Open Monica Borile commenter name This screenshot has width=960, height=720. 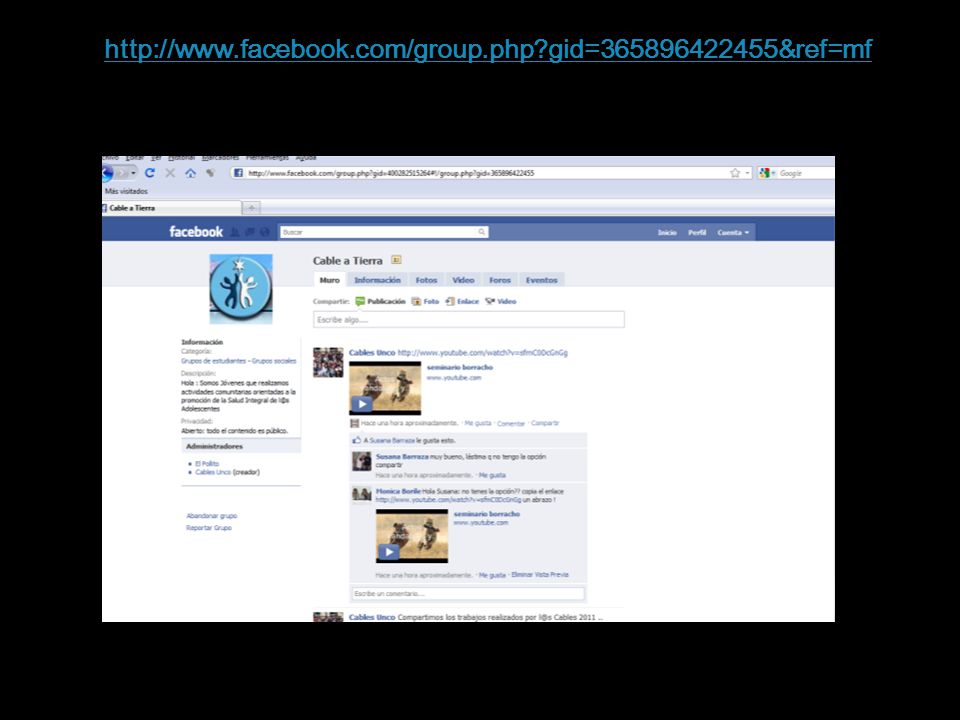pyautogui.click(x=398, y=491)
